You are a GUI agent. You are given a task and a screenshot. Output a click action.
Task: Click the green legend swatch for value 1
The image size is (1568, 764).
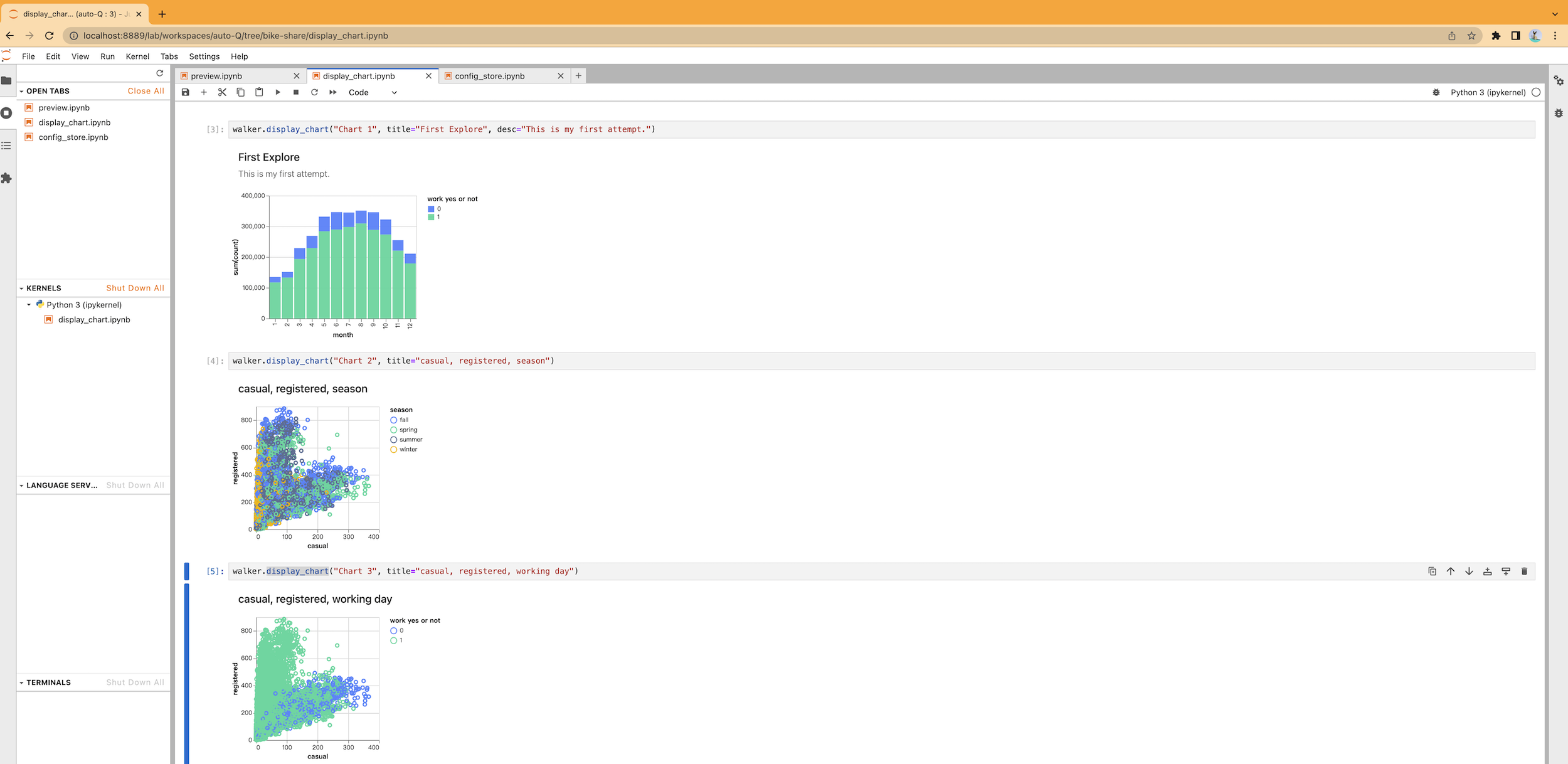[x=431, y=217]
